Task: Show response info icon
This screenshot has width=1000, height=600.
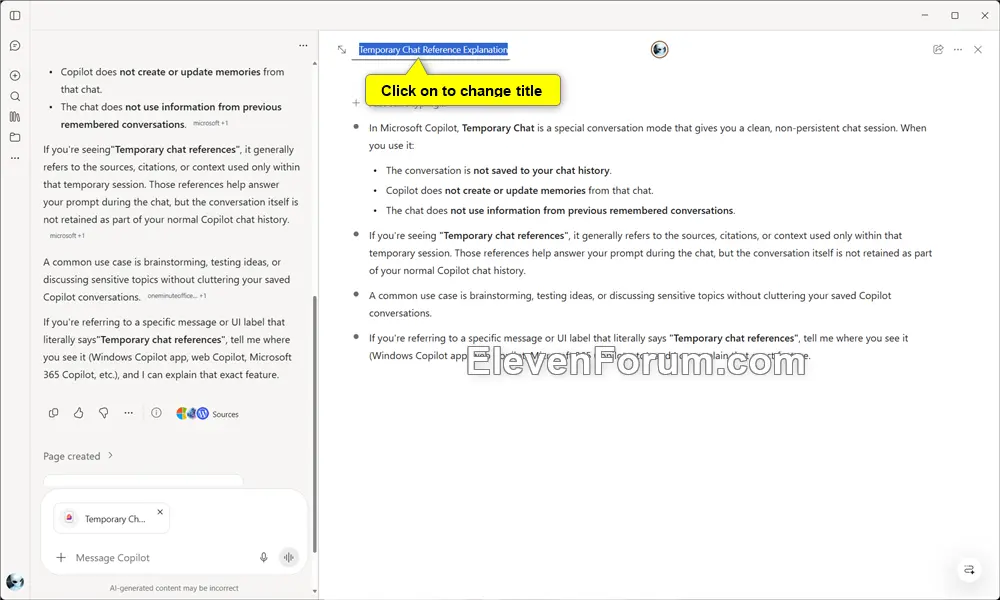Action: [x=156, y=413]
